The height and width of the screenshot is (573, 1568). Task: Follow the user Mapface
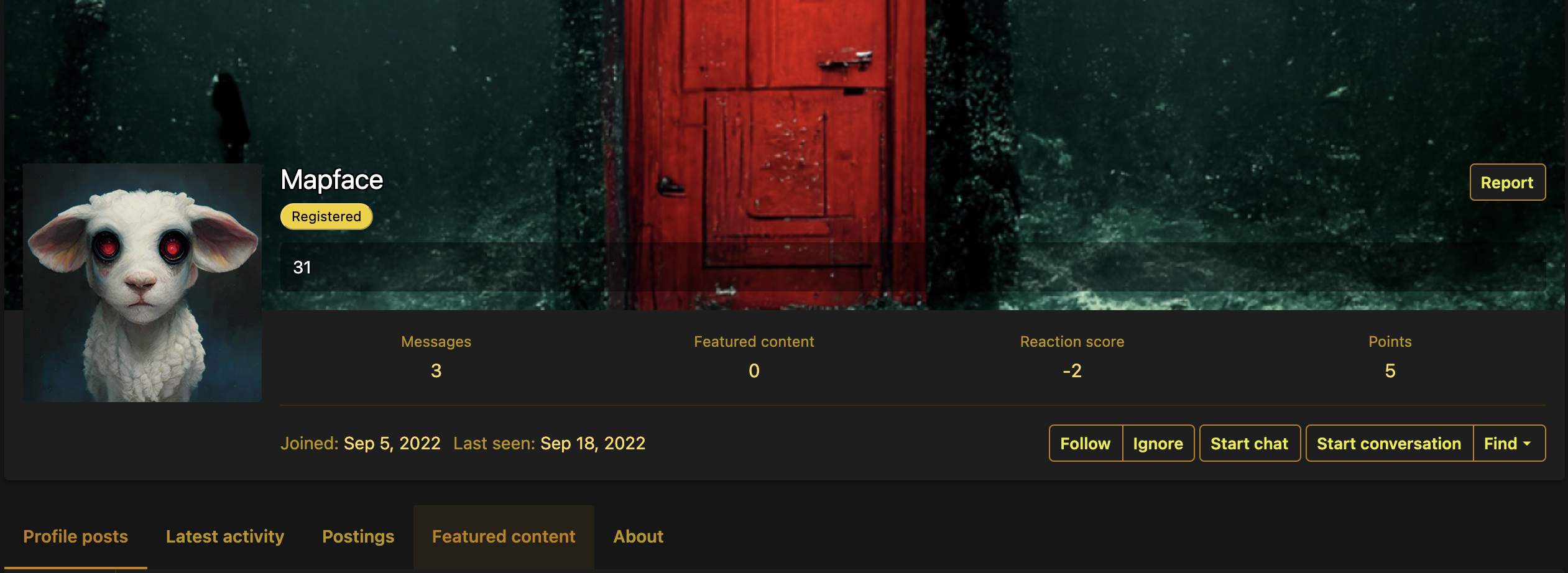1086,443
